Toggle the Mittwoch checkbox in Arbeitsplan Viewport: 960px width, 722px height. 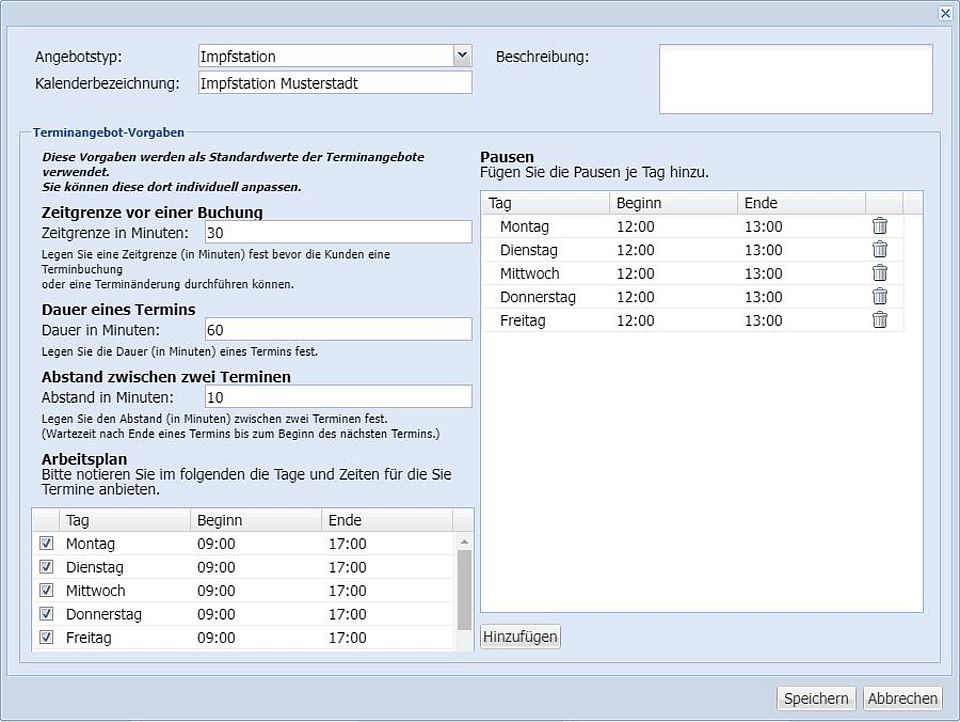[46, 591]
